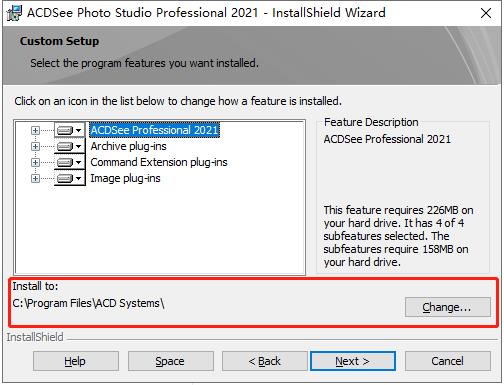Go back with the < Back button

(x=265, y=361)
